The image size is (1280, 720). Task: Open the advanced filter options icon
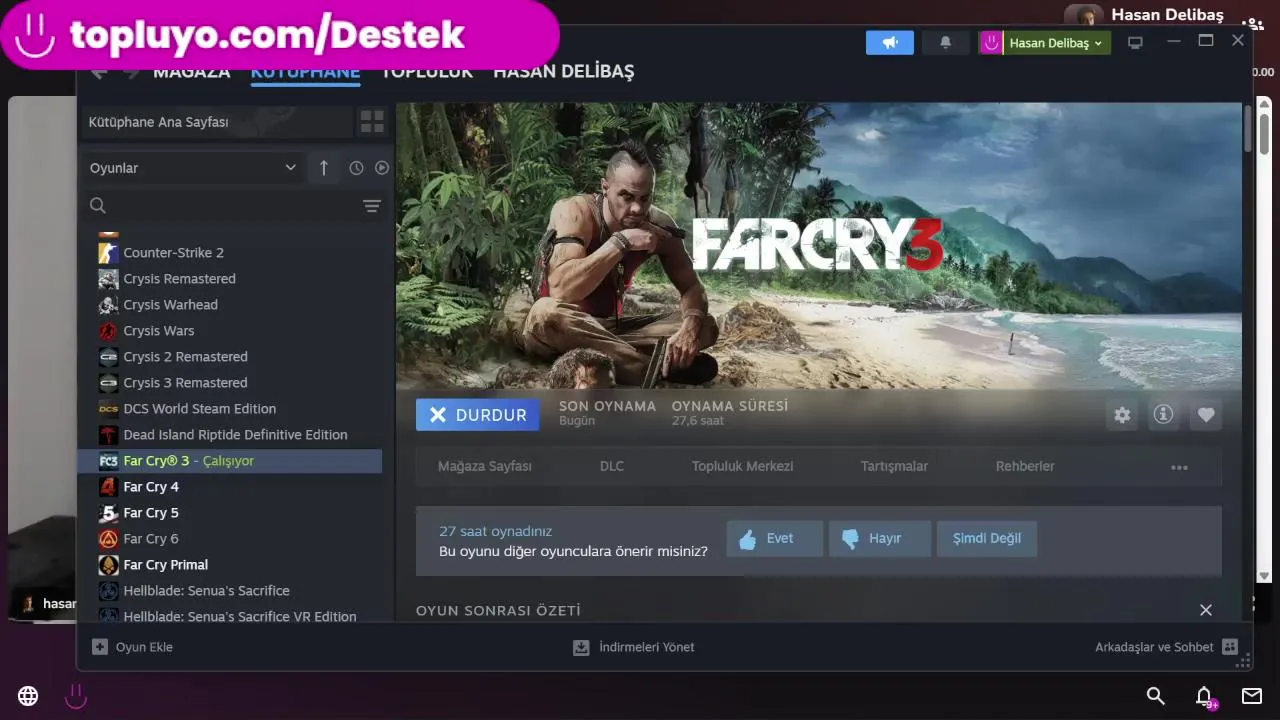point(372,206)
